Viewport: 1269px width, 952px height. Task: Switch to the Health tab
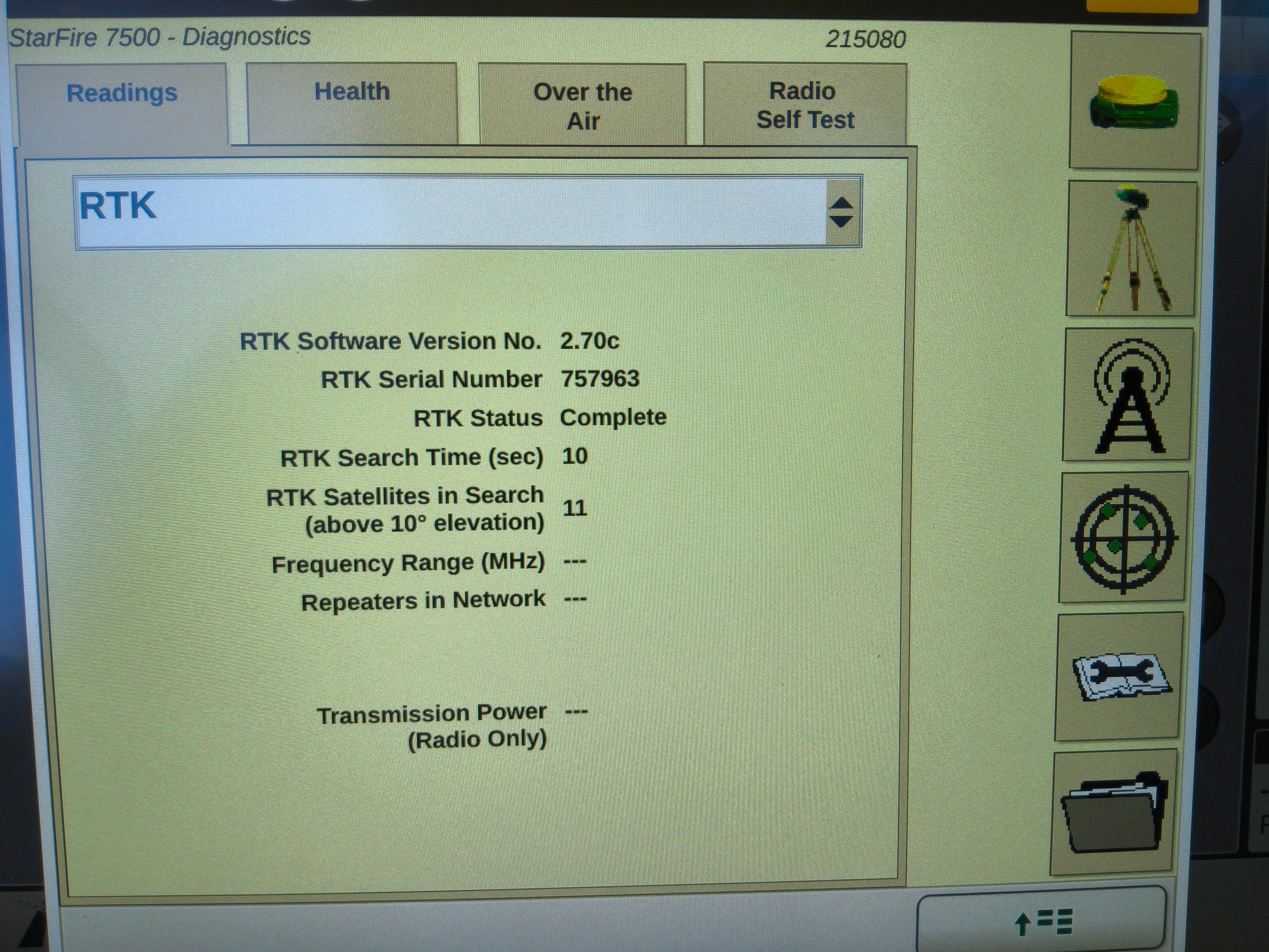pos(352,103)
